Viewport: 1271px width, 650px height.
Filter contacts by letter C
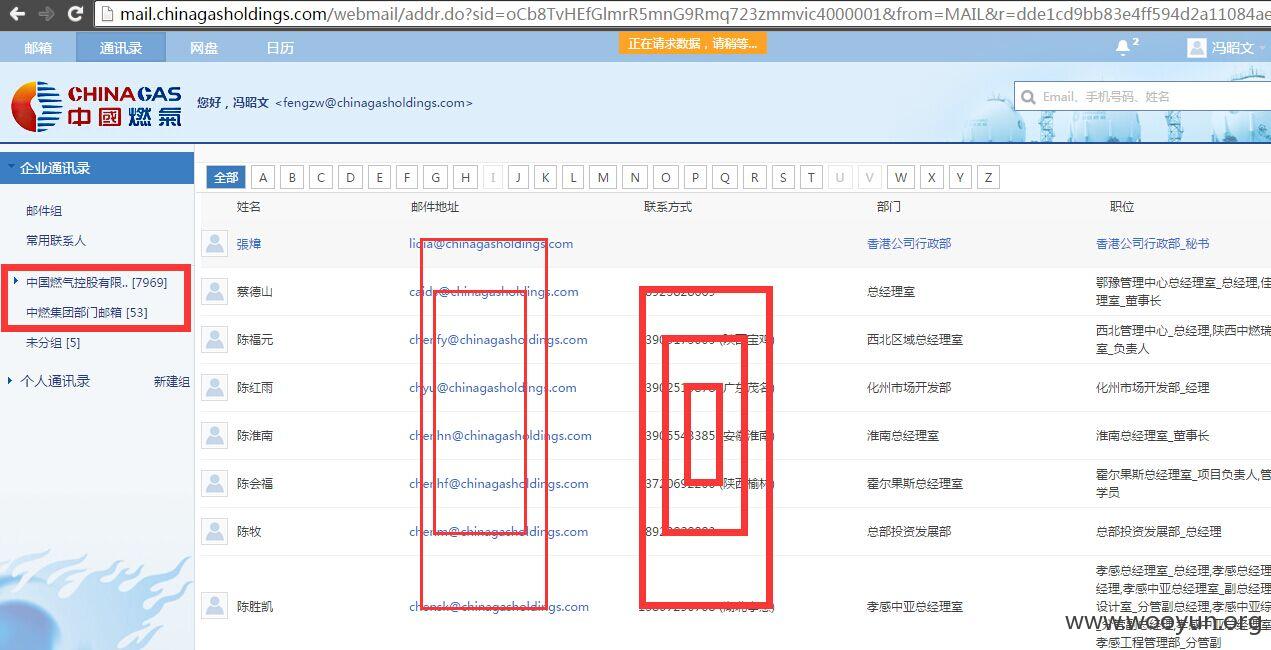click(x=321, y=178)
